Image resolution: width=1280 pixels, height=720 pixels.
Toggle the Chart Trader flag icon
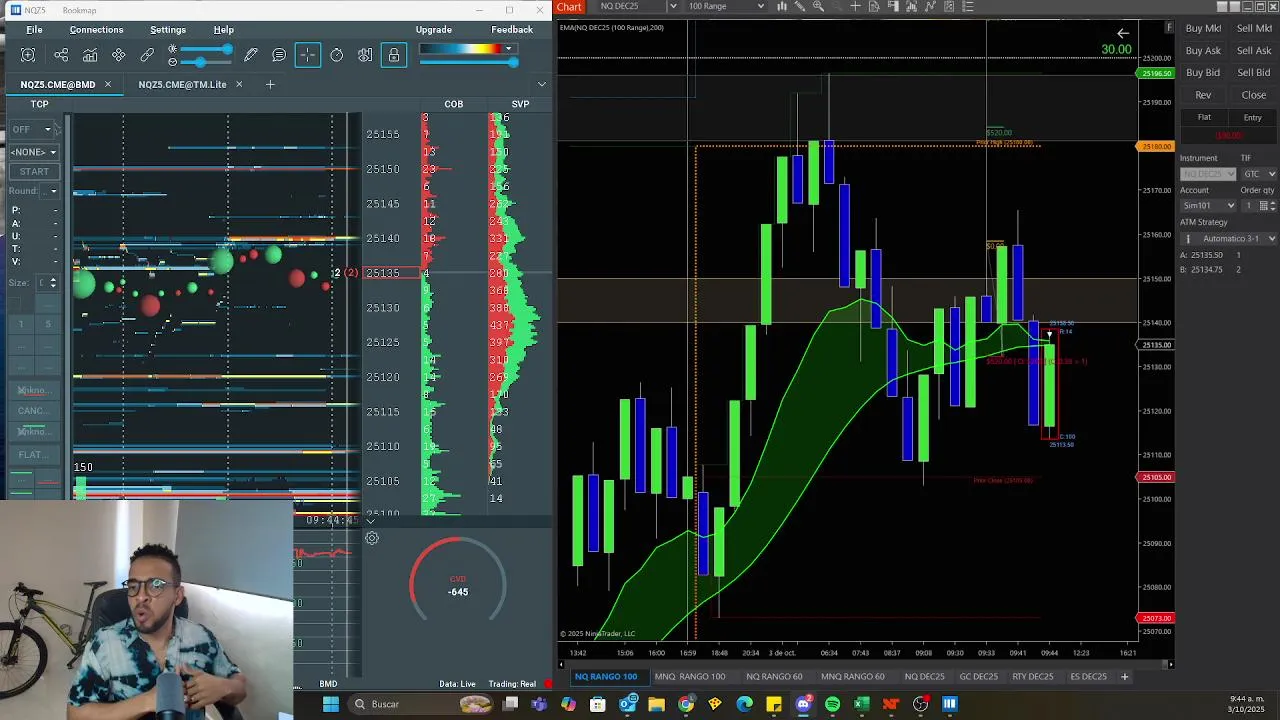point(893,6)
